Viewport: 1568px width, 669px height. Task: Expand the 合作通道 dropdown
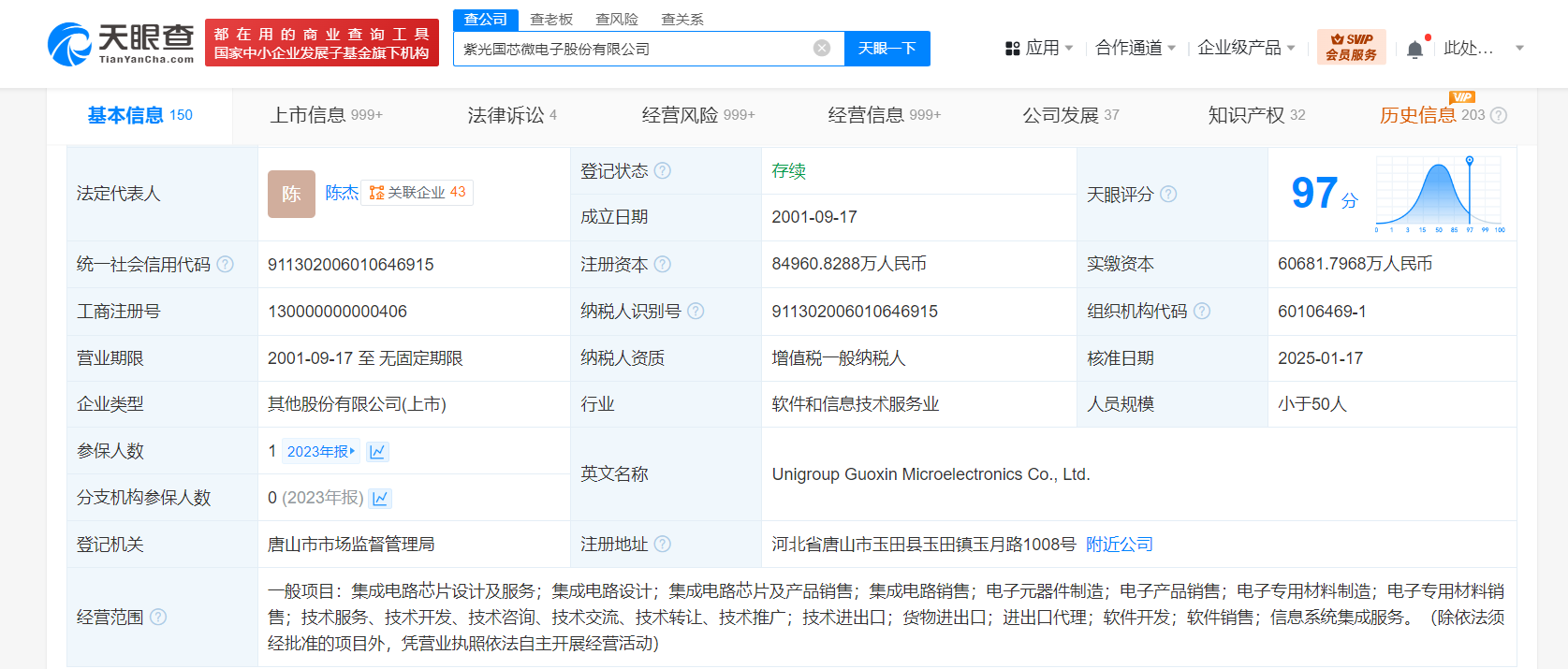pyautogui.click(x=1135, y=48)
